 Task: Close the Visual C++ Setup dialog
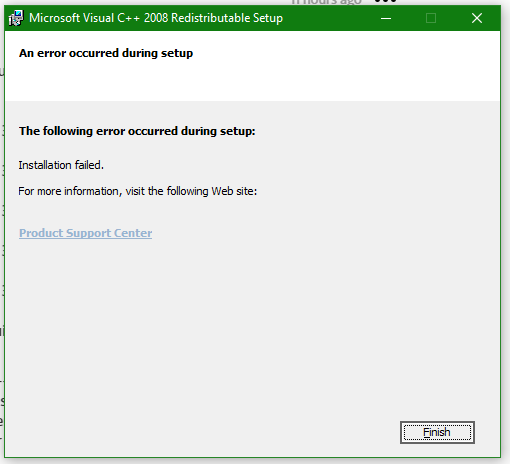[x=477, y=18]
